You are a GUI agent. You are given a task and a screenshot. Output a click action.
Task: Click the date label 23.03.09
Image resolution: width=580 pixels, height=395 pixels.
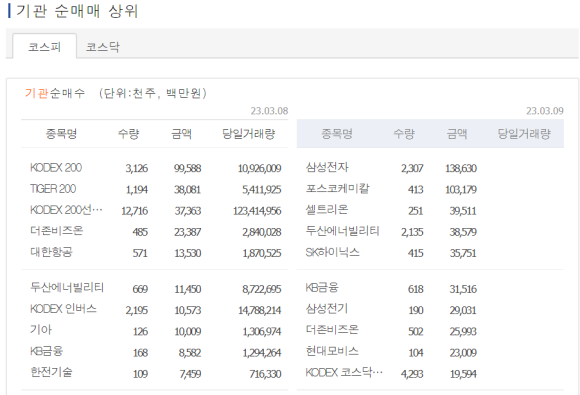[545, 111]
